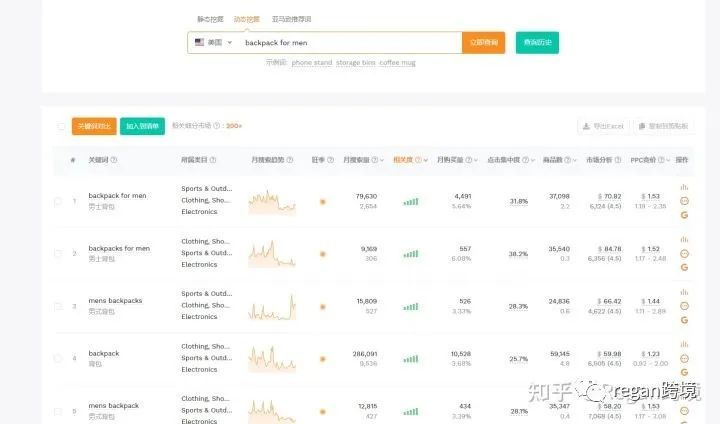Image resolution: width=720 pixels, height=424 pixels.
Task: Click the green 查询历史 button
Action: coord(537,43)
